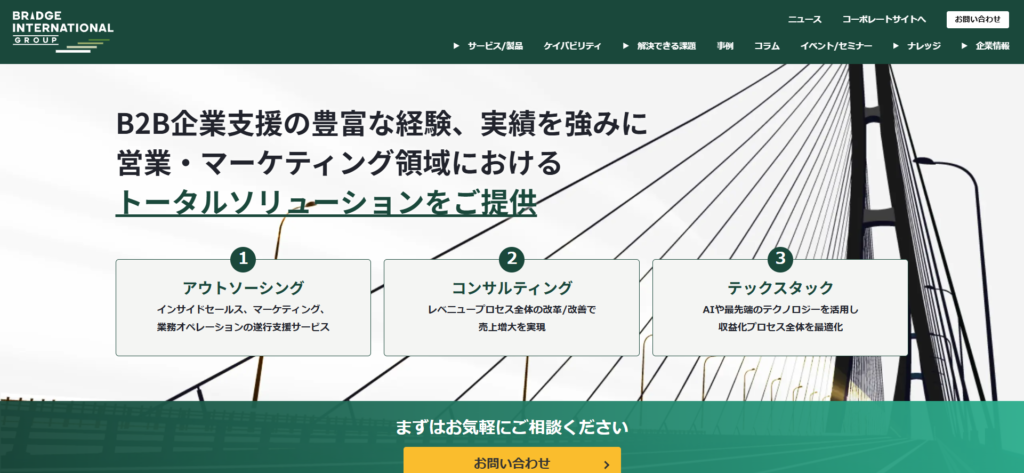Click the chevron on the yellow お問い合わせ button
Viewport: 1024px width, 473px height.
coord(606,463)
